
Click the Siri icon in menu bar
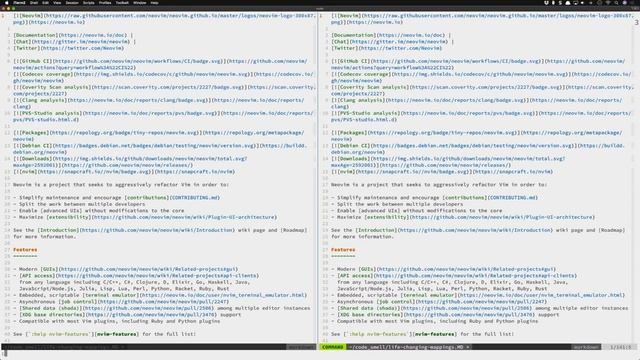(x=624, y=2)
